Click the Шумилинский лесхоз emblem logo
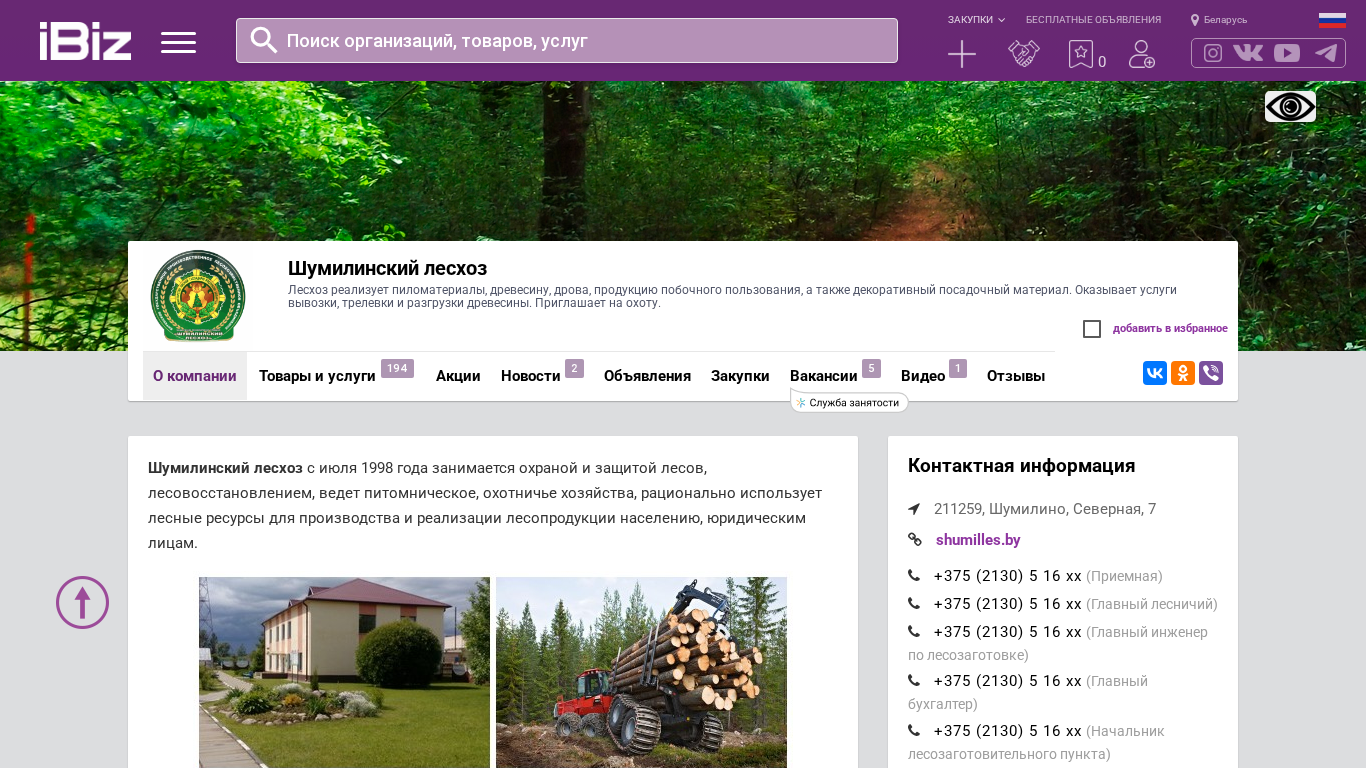 [x=198, y=296]
